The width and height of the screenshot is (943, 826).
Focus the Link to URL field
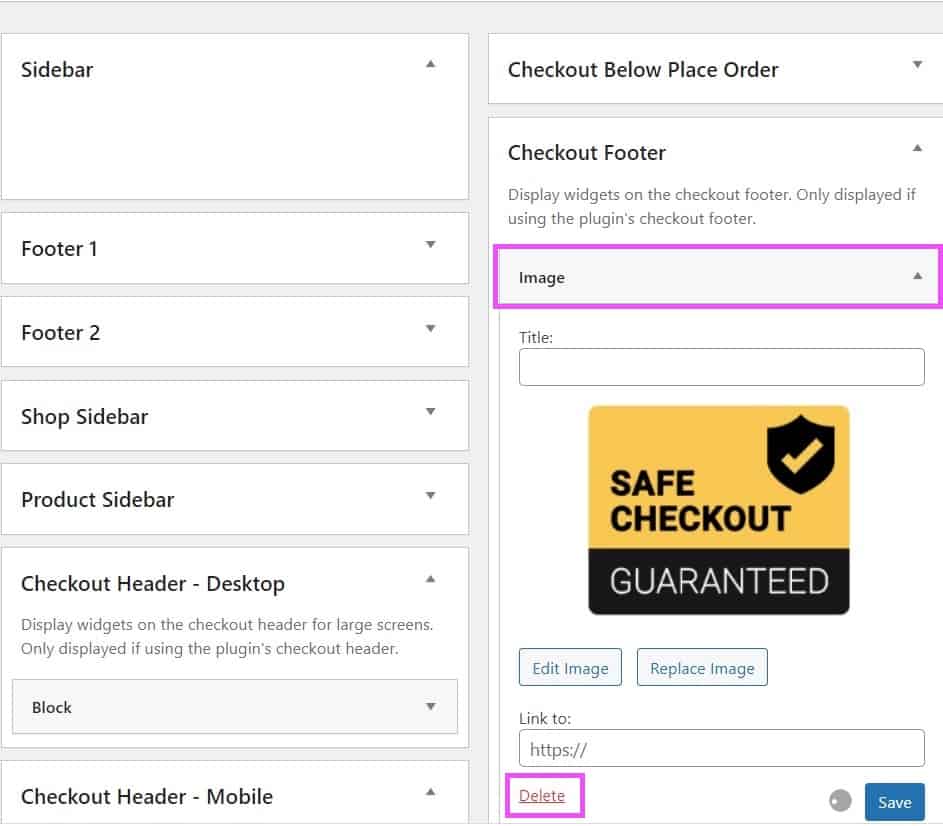click(x=721, y=748)
